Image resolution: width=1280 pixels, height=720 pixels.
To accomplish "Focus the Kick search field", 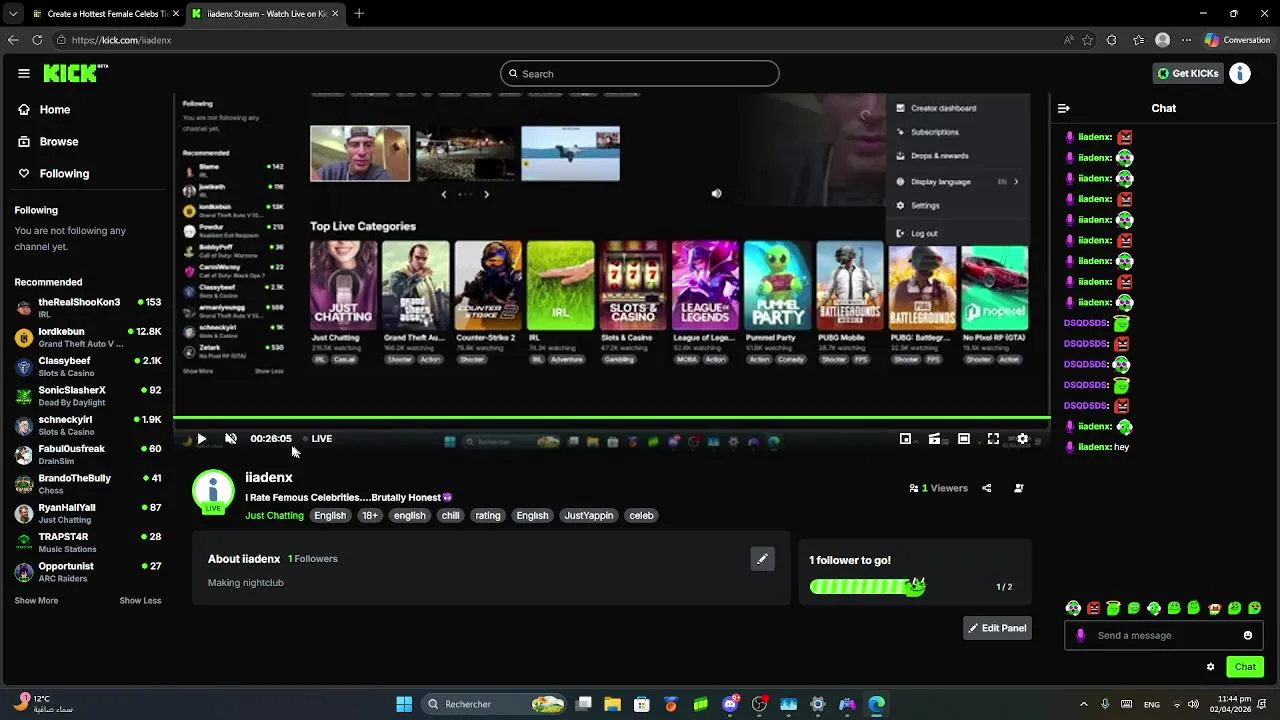I will point(640,73).
